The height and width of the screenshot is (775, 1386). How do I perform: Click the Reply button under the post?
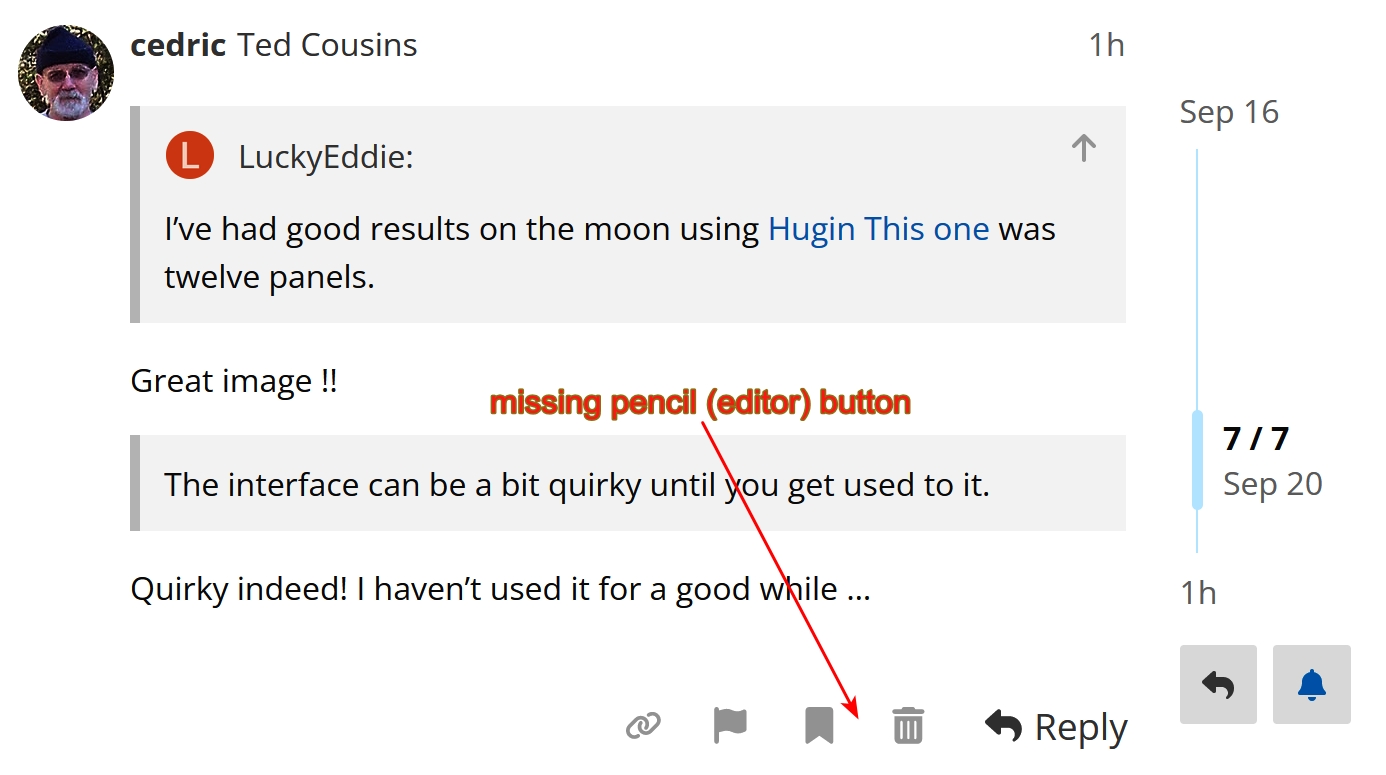[1056, 727]
